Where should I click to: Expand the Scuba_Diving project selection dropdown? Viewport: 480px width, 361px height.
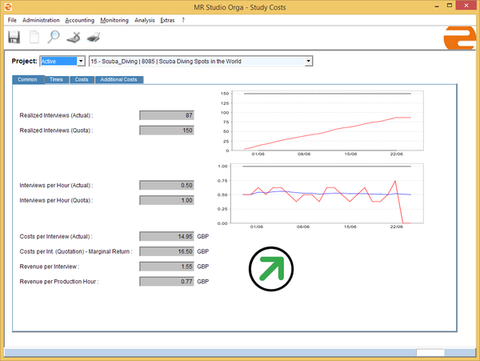click(308, 61)
